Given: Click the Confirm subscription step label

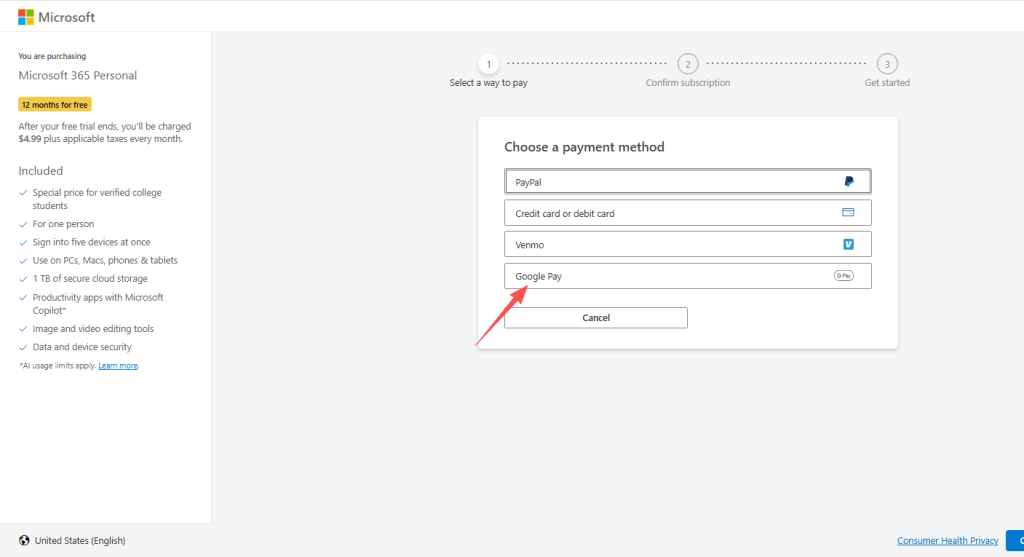Looking at the screenshot, I should click(x=688, y=83).
